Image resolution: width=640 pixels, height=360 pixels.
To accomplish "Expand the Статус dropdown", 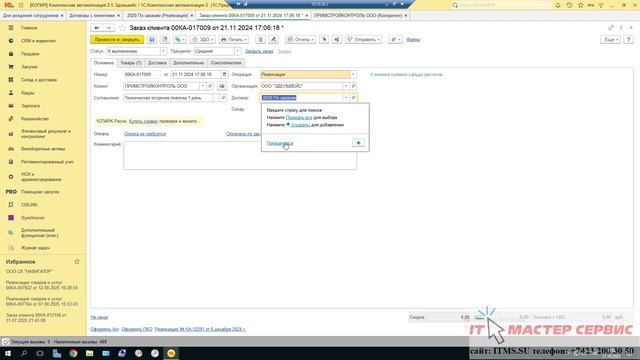I will point(163,51).
